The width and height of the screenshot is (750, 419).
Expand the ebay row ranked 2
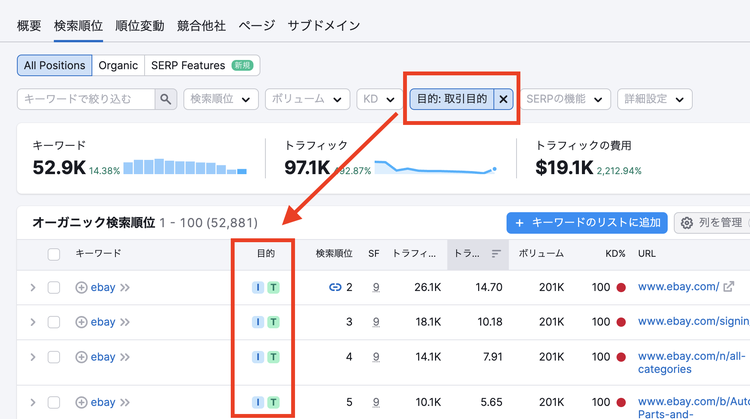point(33,287)
